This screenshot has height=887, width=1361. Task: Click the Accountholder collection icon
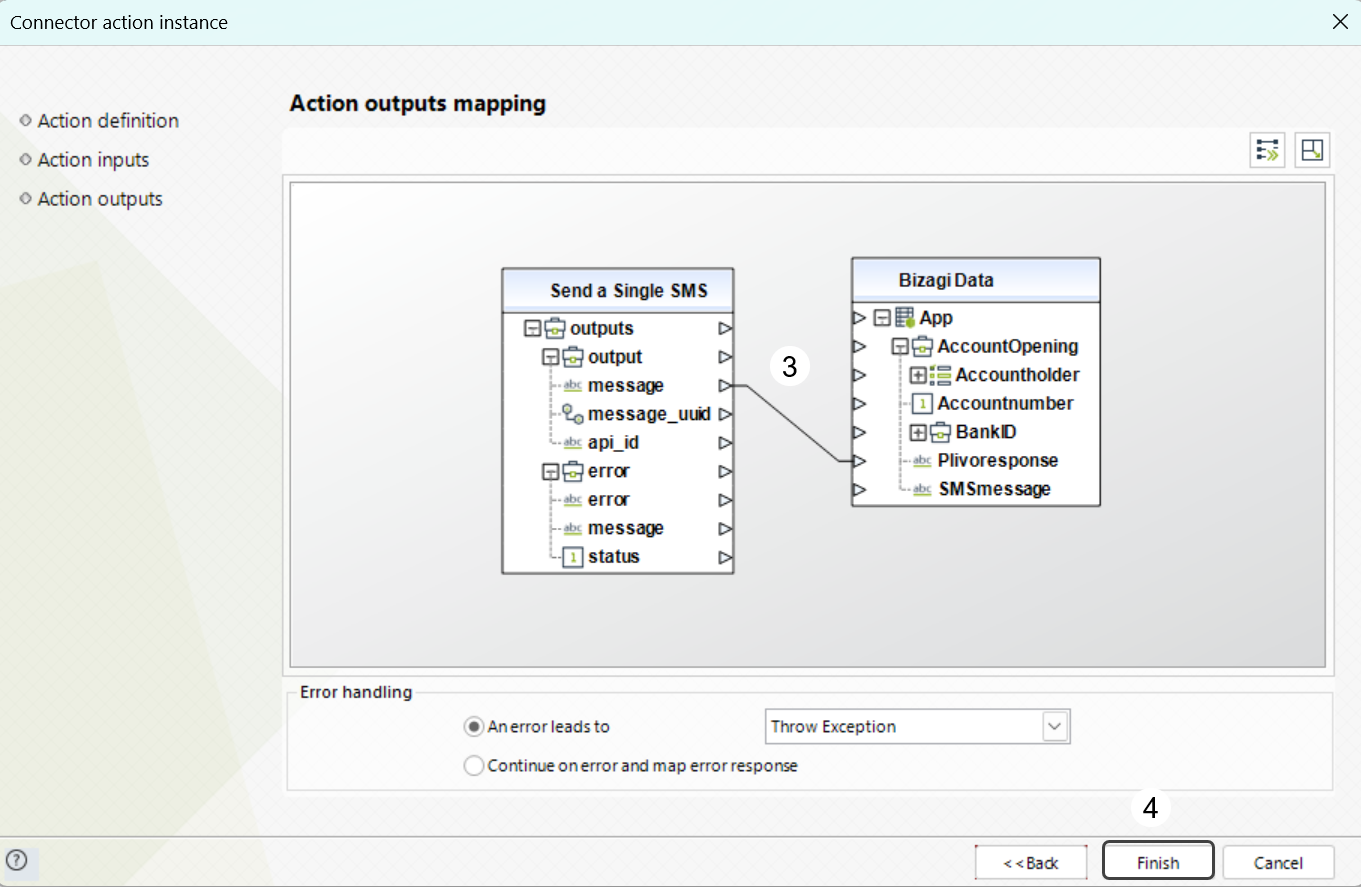tap(940, 375)
